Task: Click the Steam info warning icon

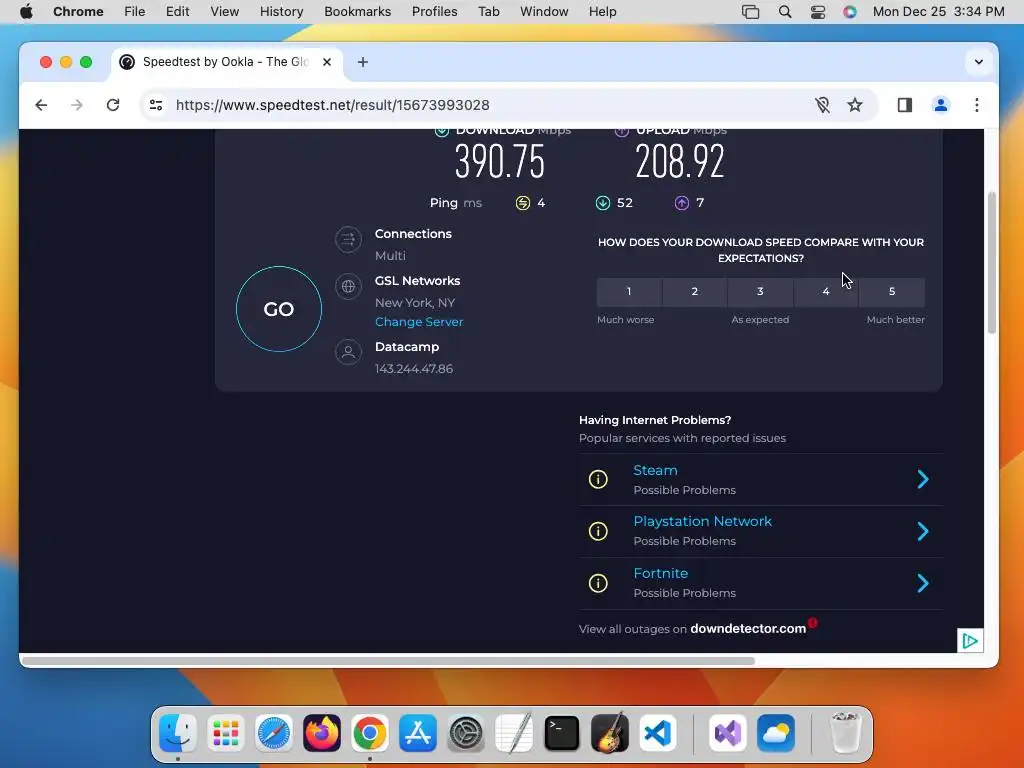Action: click(598, 479)
